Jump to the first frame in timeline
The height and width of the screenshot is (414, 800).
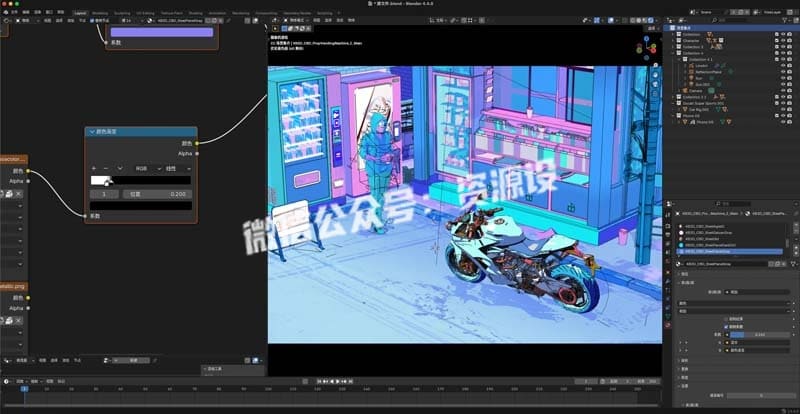tap(320, 381)
